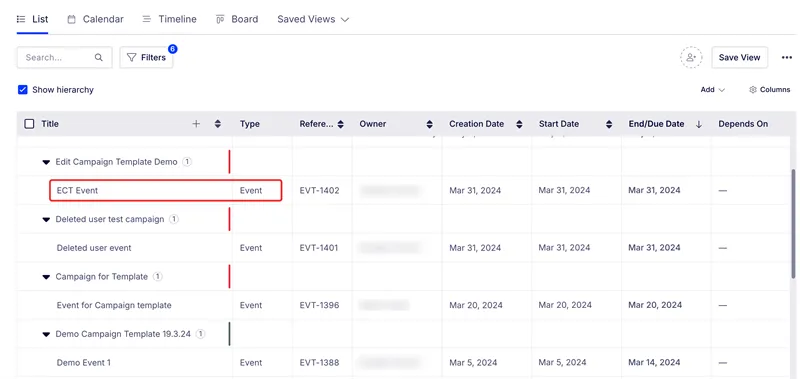This screenshot has height=379, width=800.
Task: Switch to the Board view tab
Action: pyautogui.click(x=237, y=19)
